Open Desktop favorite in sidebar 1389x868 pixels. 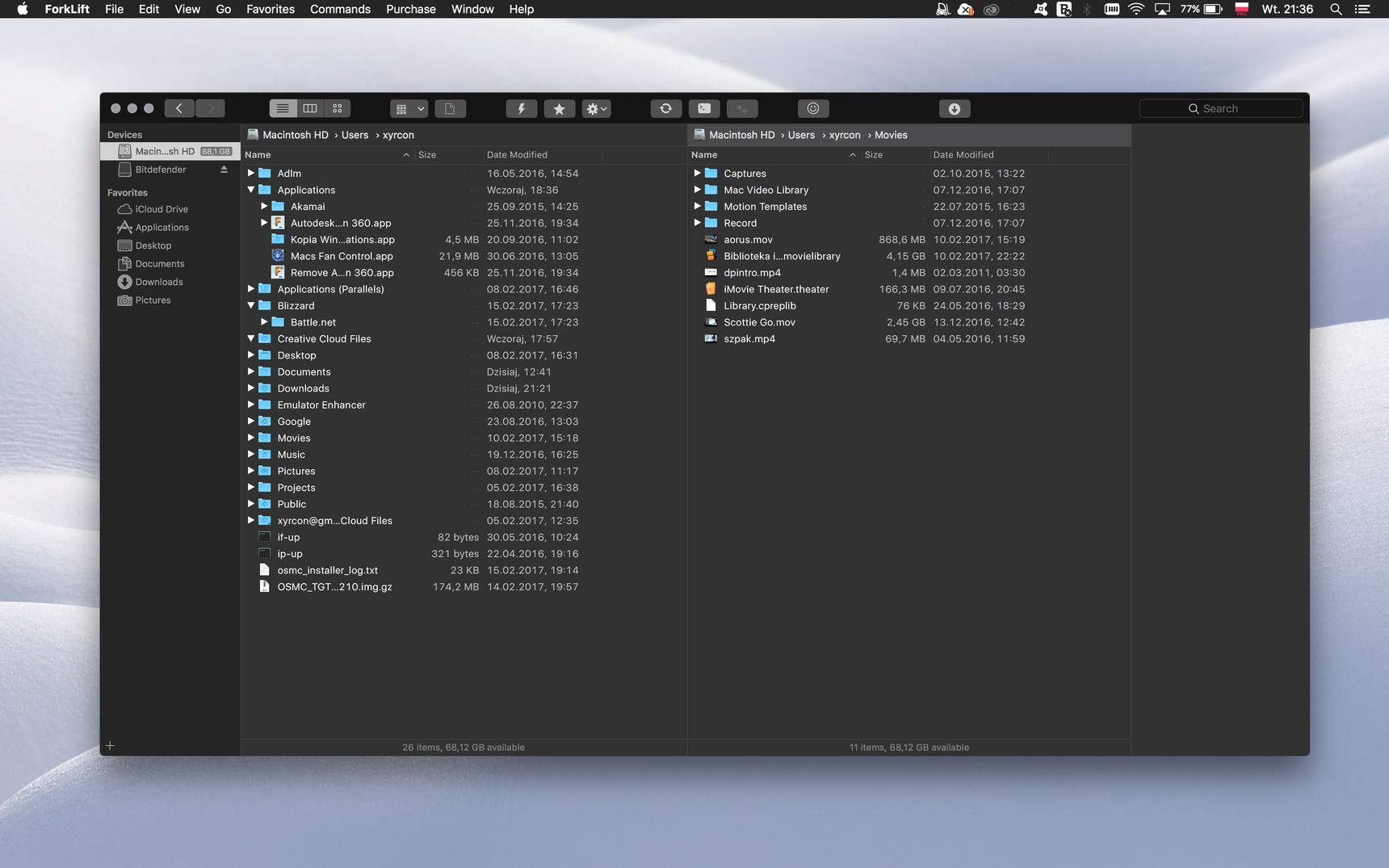click(153, 245)
